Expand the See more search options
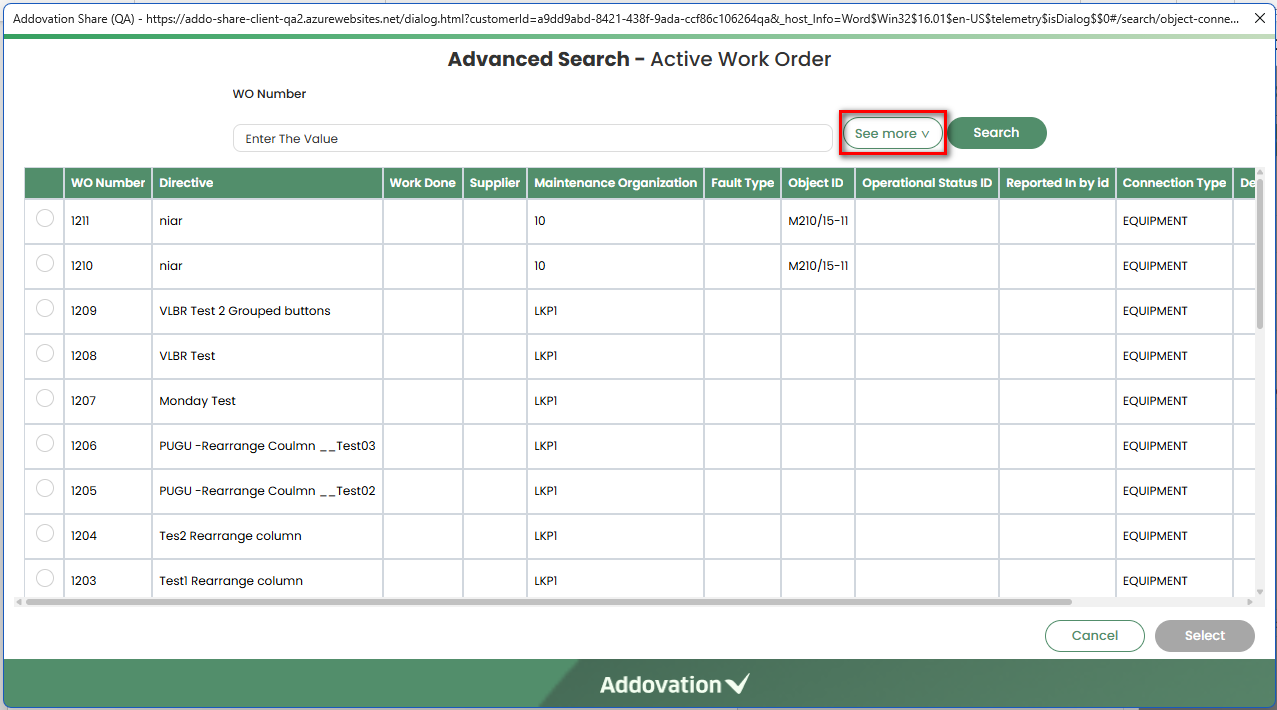 (892, 133)
